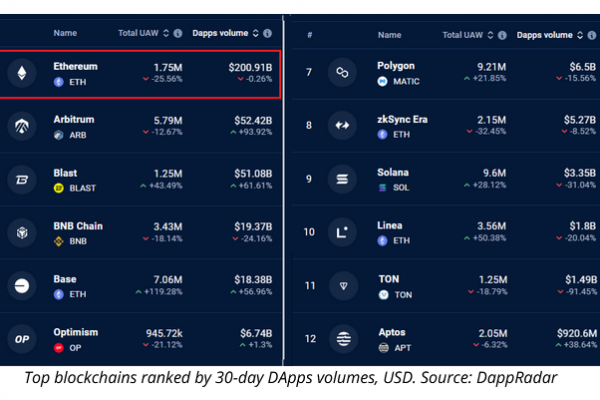The width and height of the screenshot is (600, 400).
Task: Click the Aptos chain logo icon
Action: [x=343, y=339]
